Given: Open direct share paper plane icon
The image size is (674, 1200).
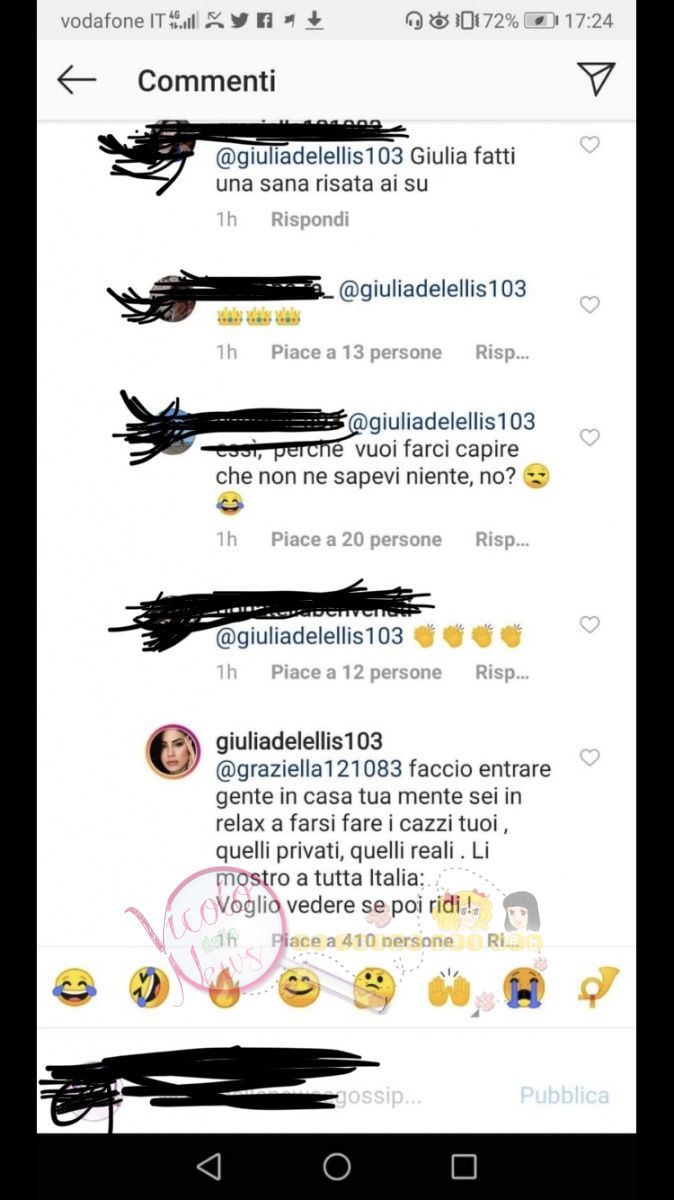Looking at the screenshot, I should (596, 79).
